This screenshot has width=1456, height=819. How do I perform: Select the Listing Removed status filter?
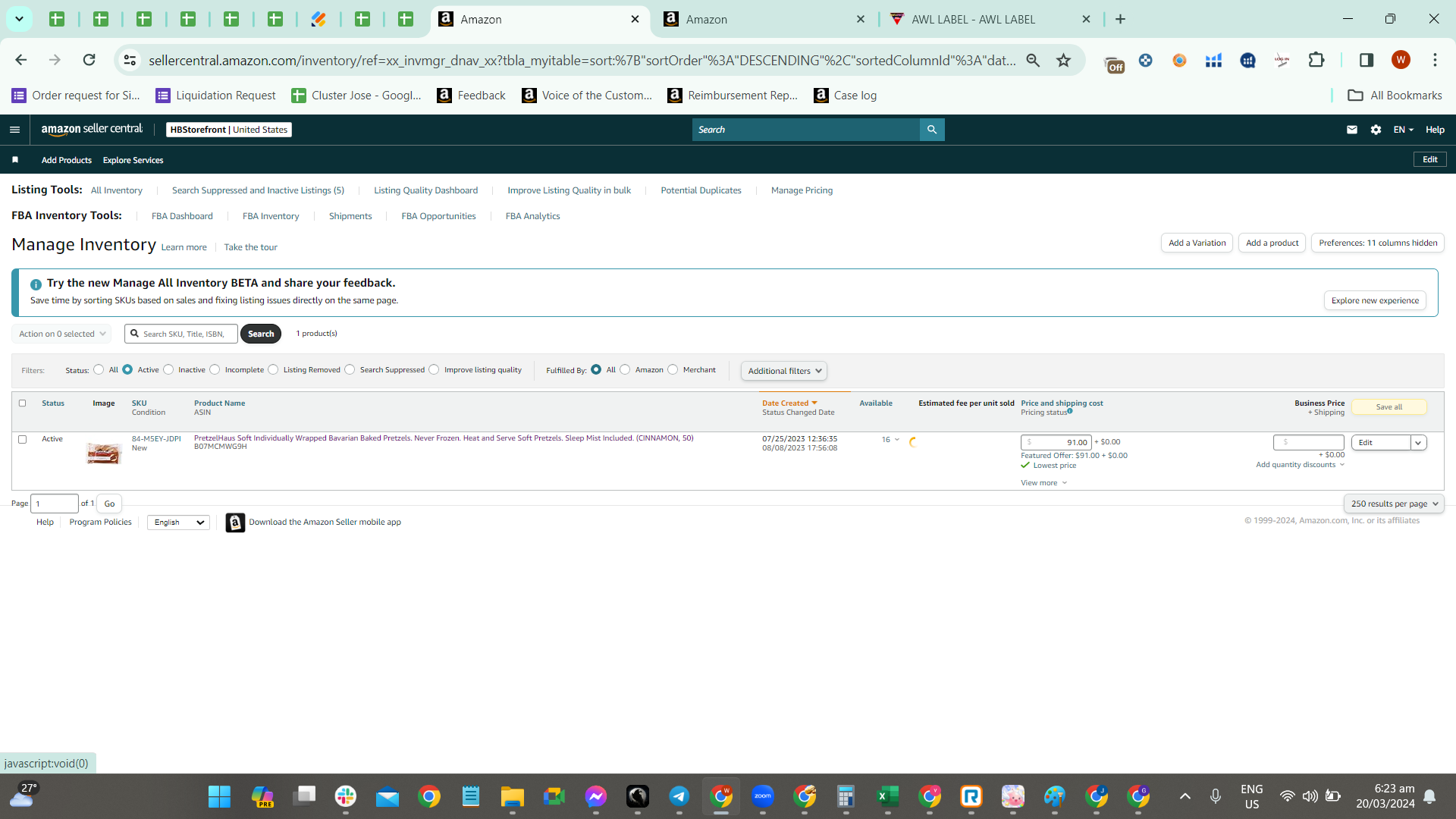click(273, 370)
